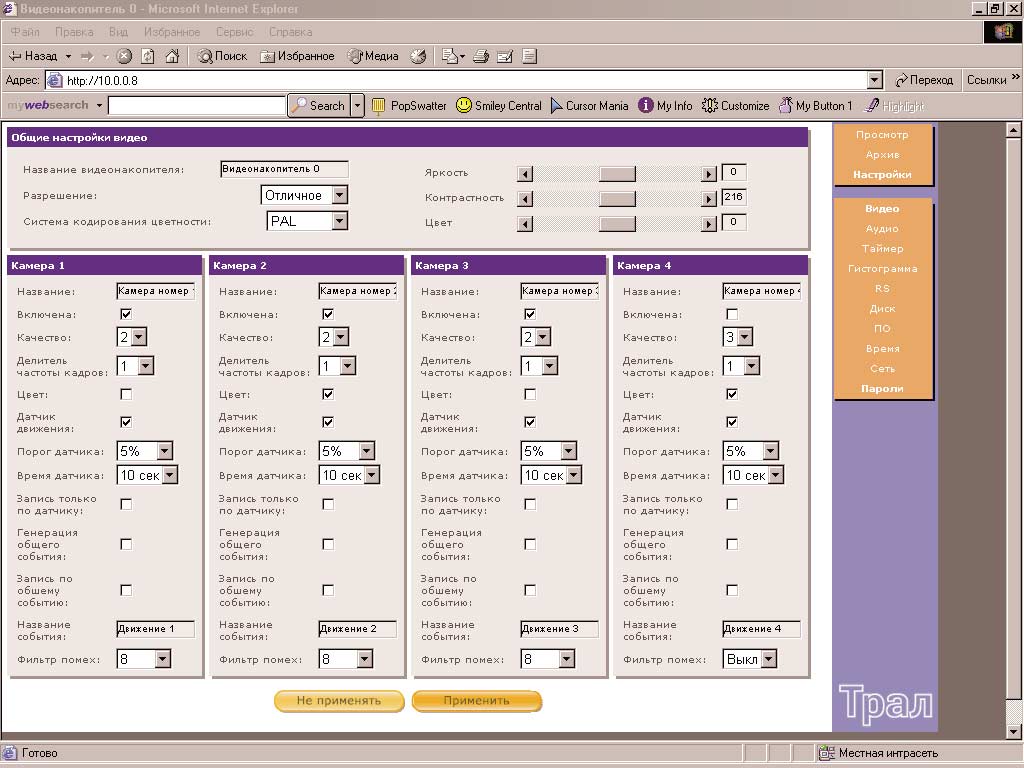Switch to 'Архив' in side navigation

[x=882, y=155]
